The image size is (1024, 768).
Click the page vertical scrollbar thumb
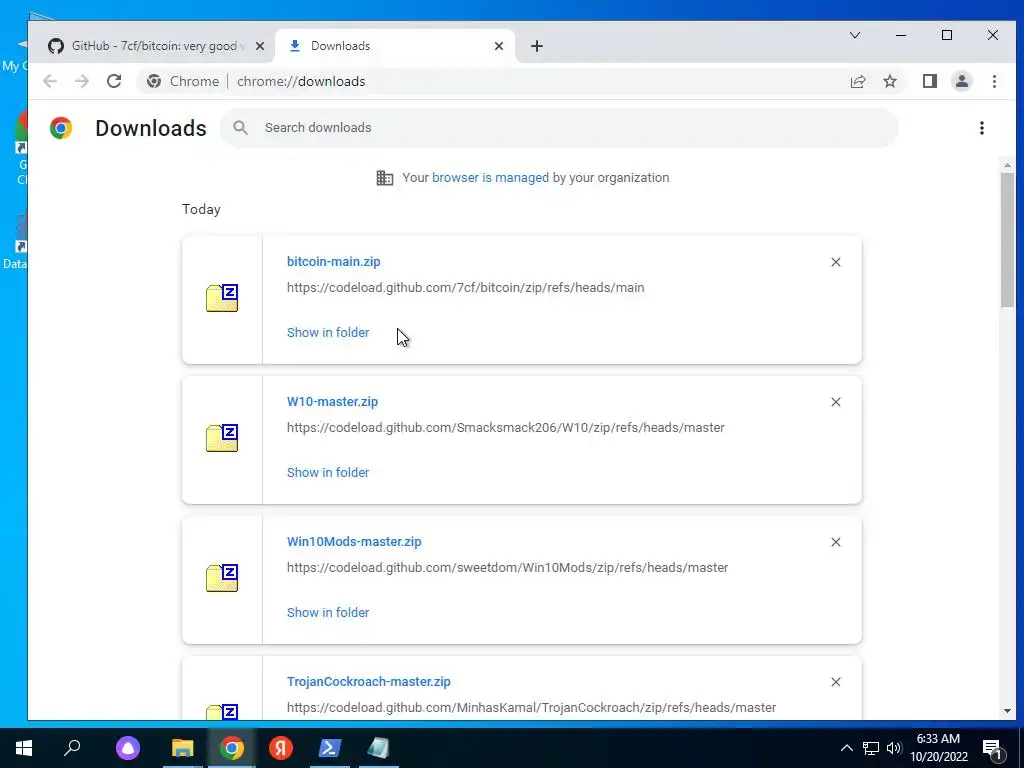point(1007,239)
